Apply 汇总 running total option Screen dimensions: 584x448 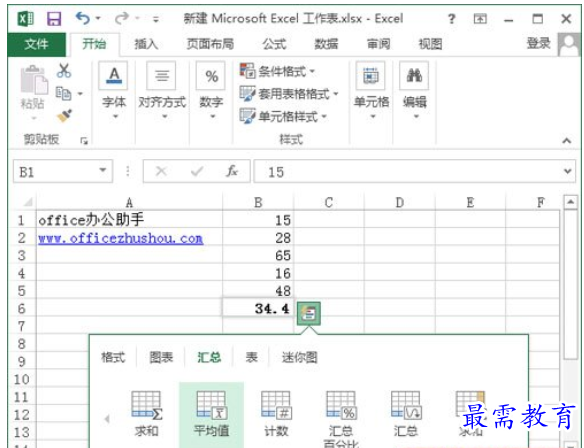[x=406, y=414]
